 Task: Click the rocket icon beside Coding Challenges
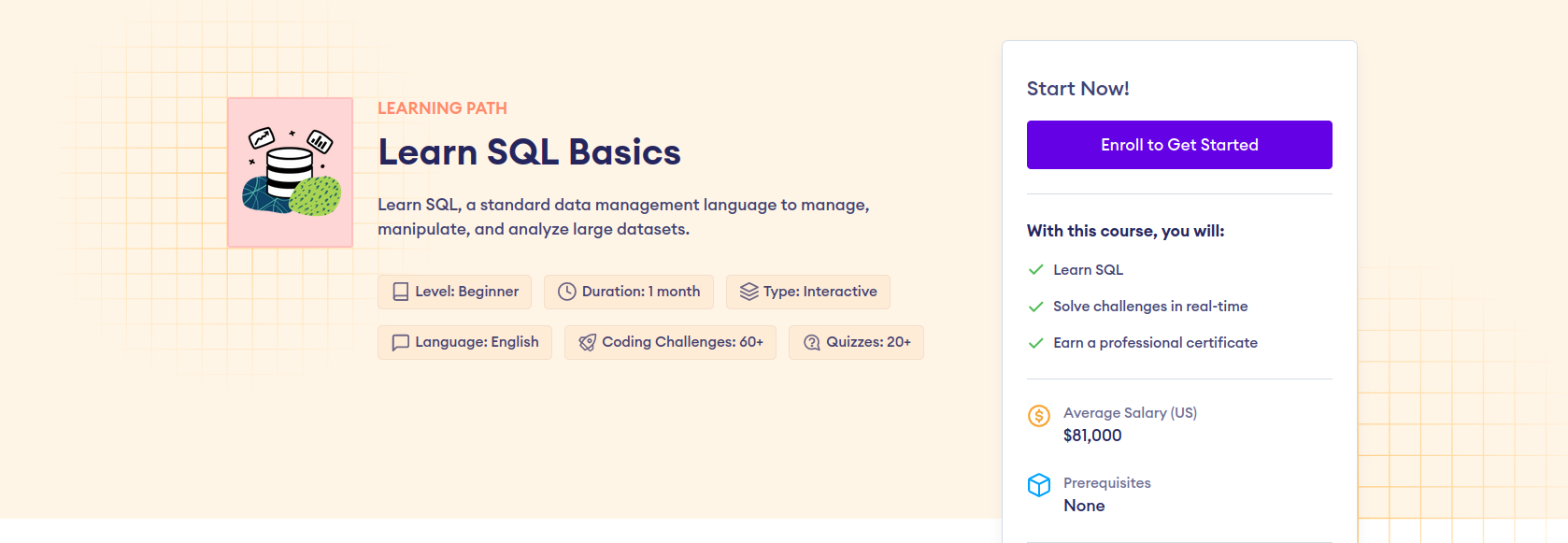coord(587,342)
